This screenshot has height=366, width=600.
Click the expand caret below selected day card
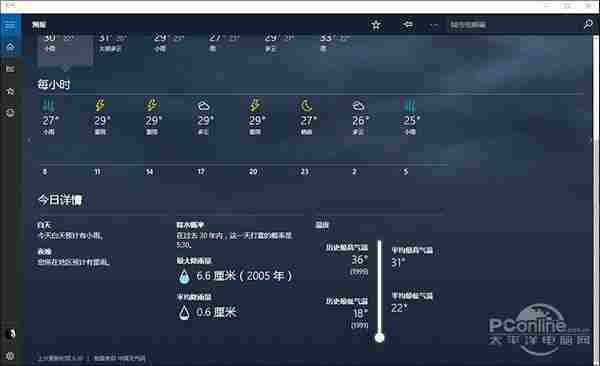coord(65,68)
